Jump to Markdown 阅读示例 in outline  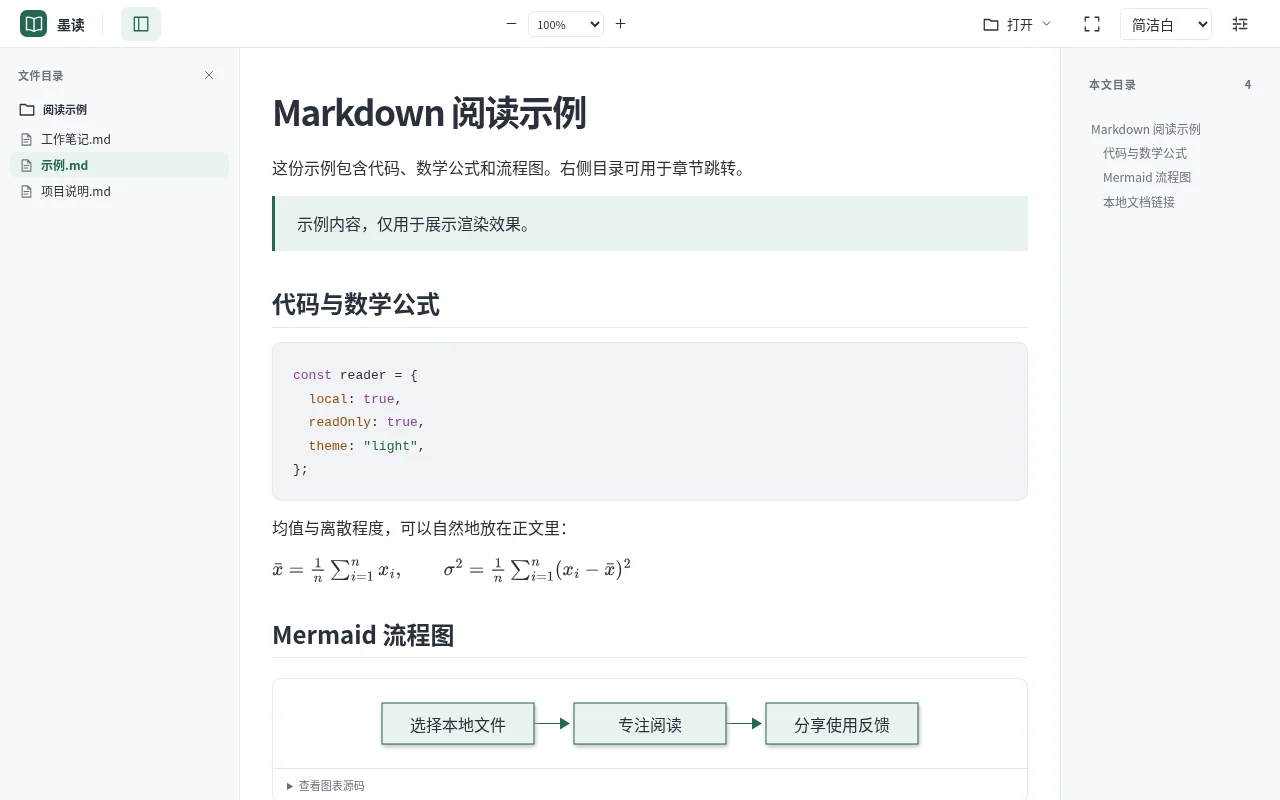click(x=1146, y=129)
